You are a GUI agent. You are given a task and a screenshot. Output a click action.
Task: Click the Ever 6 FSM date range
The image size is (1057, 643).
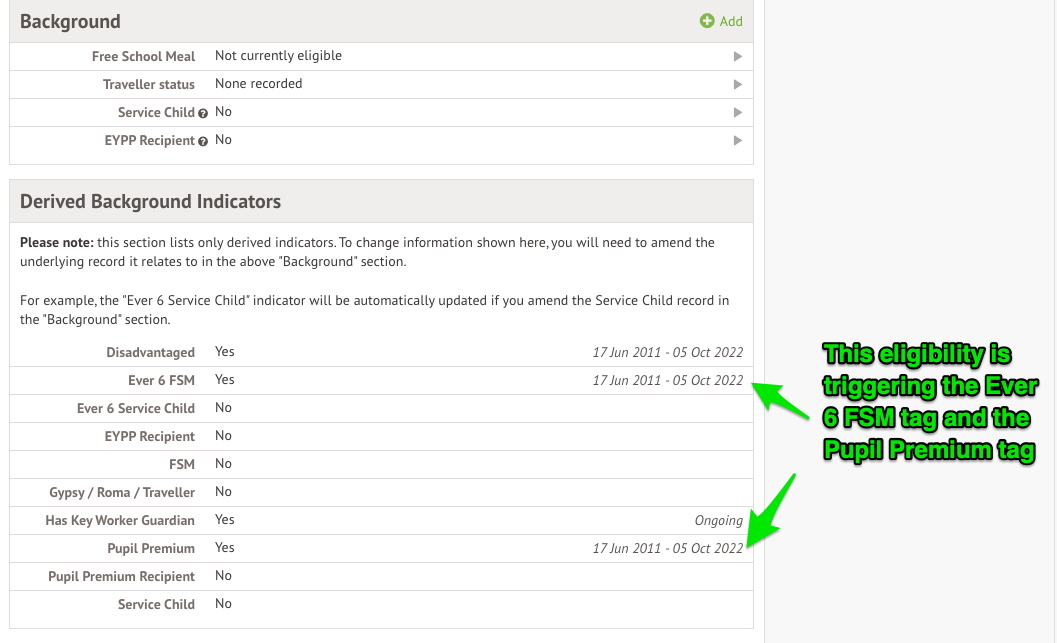pyautogui.click(x=667, y=380)
